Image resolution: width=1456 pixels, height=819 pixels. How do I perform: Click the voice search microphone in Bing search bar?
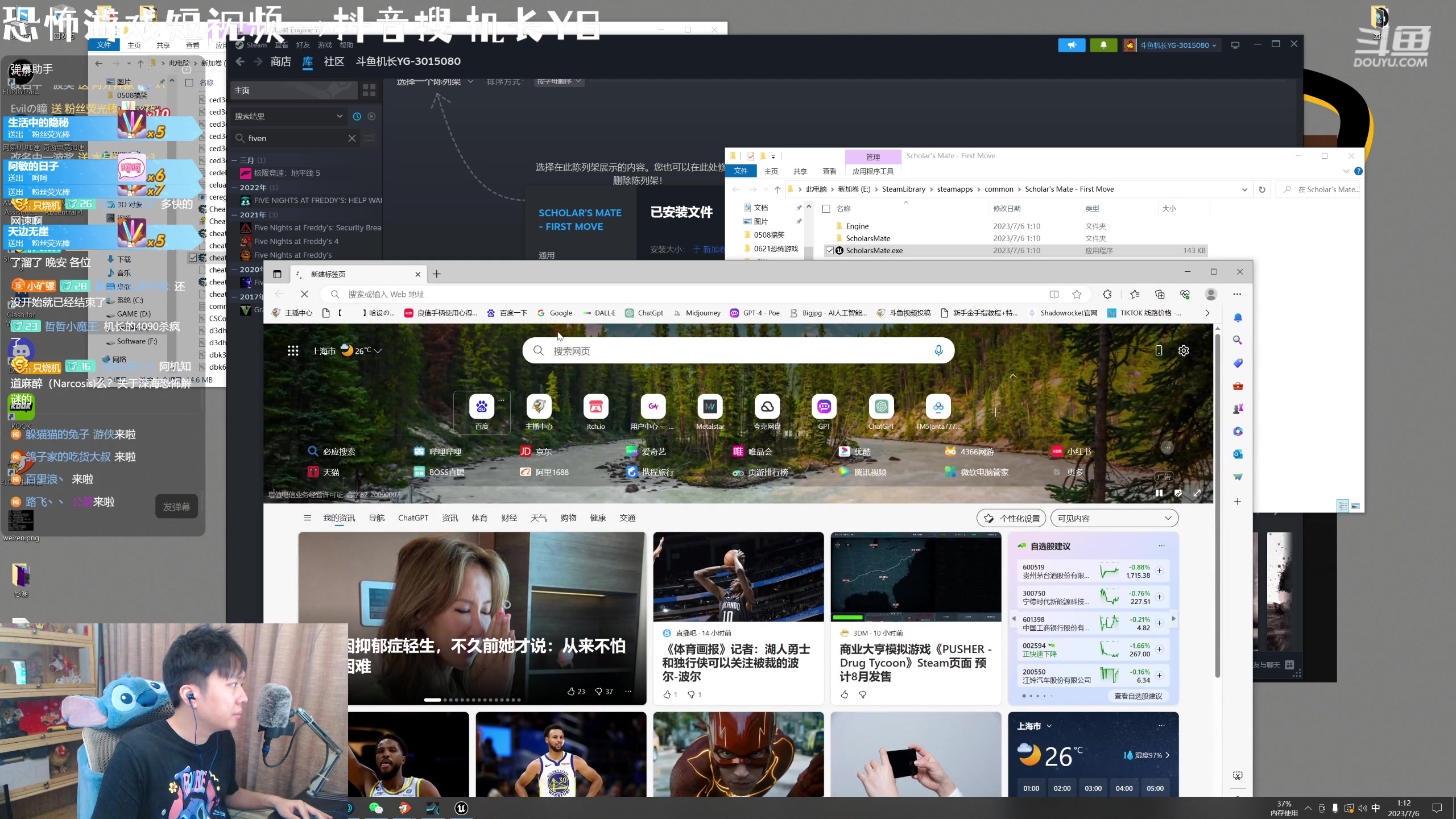pyautogui.click(x=939, y=350)
